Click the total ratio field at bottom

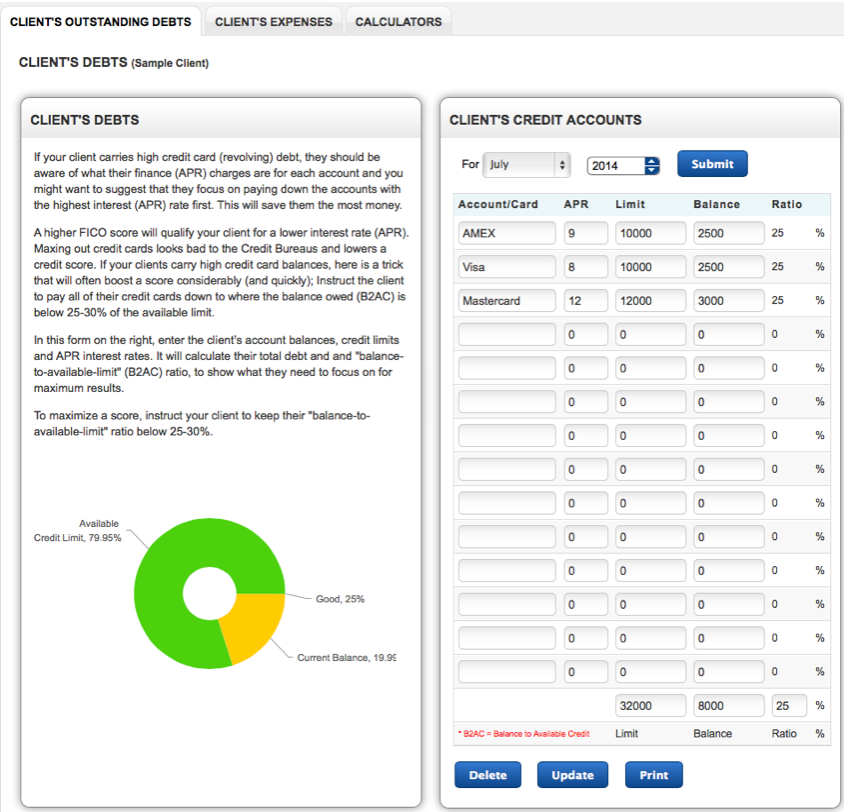tap(788, 705)
